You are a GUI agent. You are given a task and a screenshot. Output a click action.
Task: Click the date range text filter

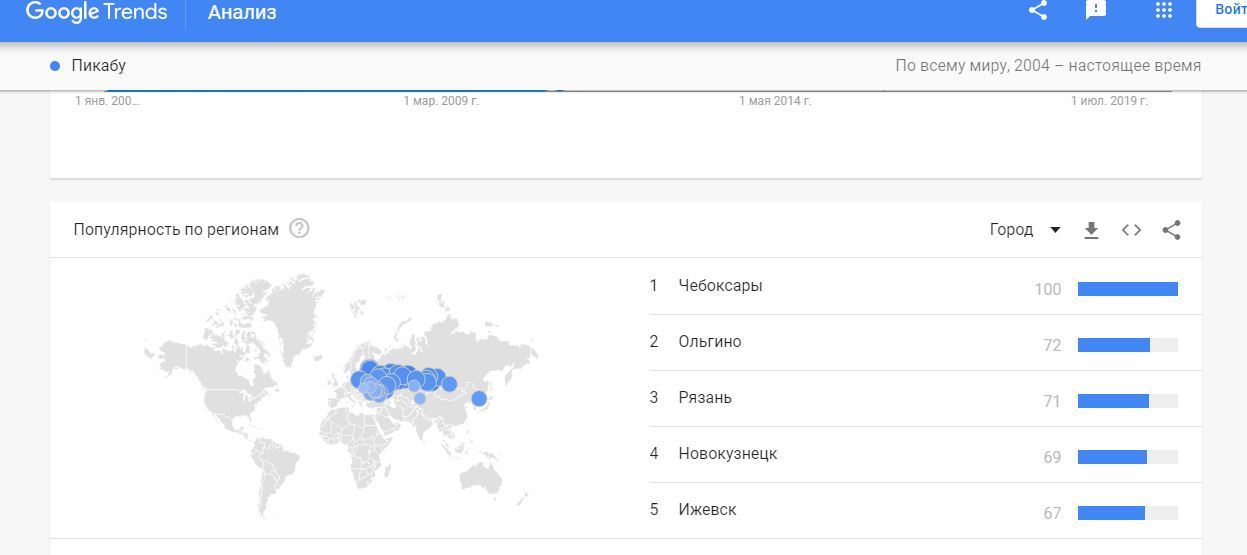click(x=1047, y=66)
